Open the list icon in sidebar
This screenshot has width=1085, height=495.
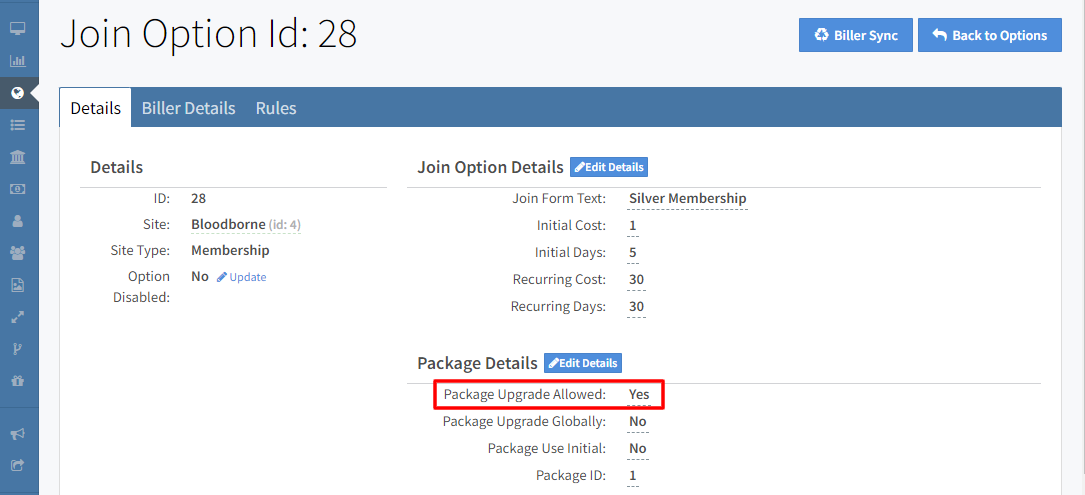(17, 125)
